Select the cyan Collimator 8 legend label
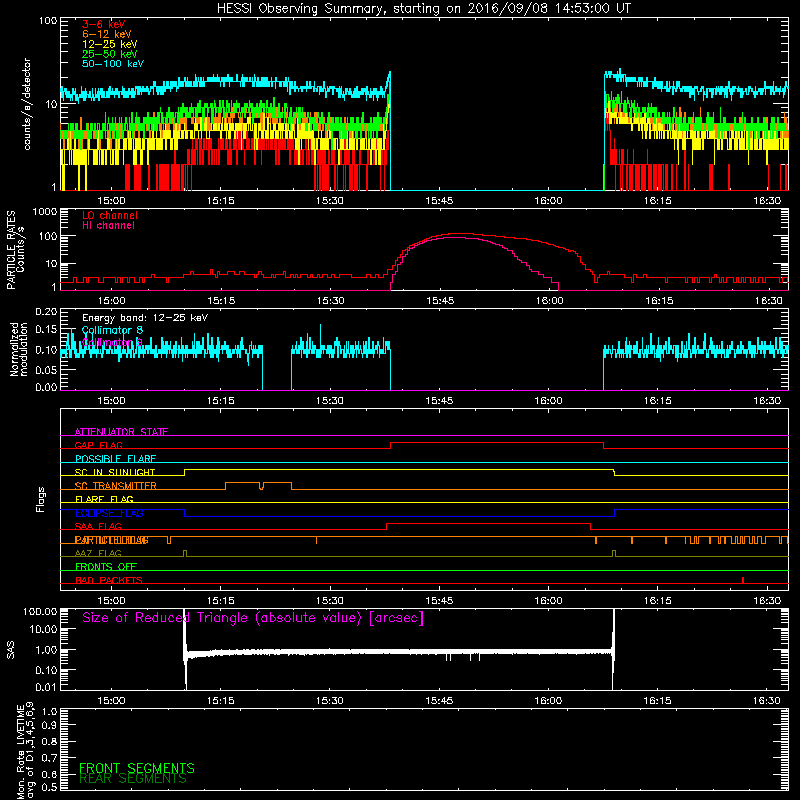 click(x=112, y=330)
